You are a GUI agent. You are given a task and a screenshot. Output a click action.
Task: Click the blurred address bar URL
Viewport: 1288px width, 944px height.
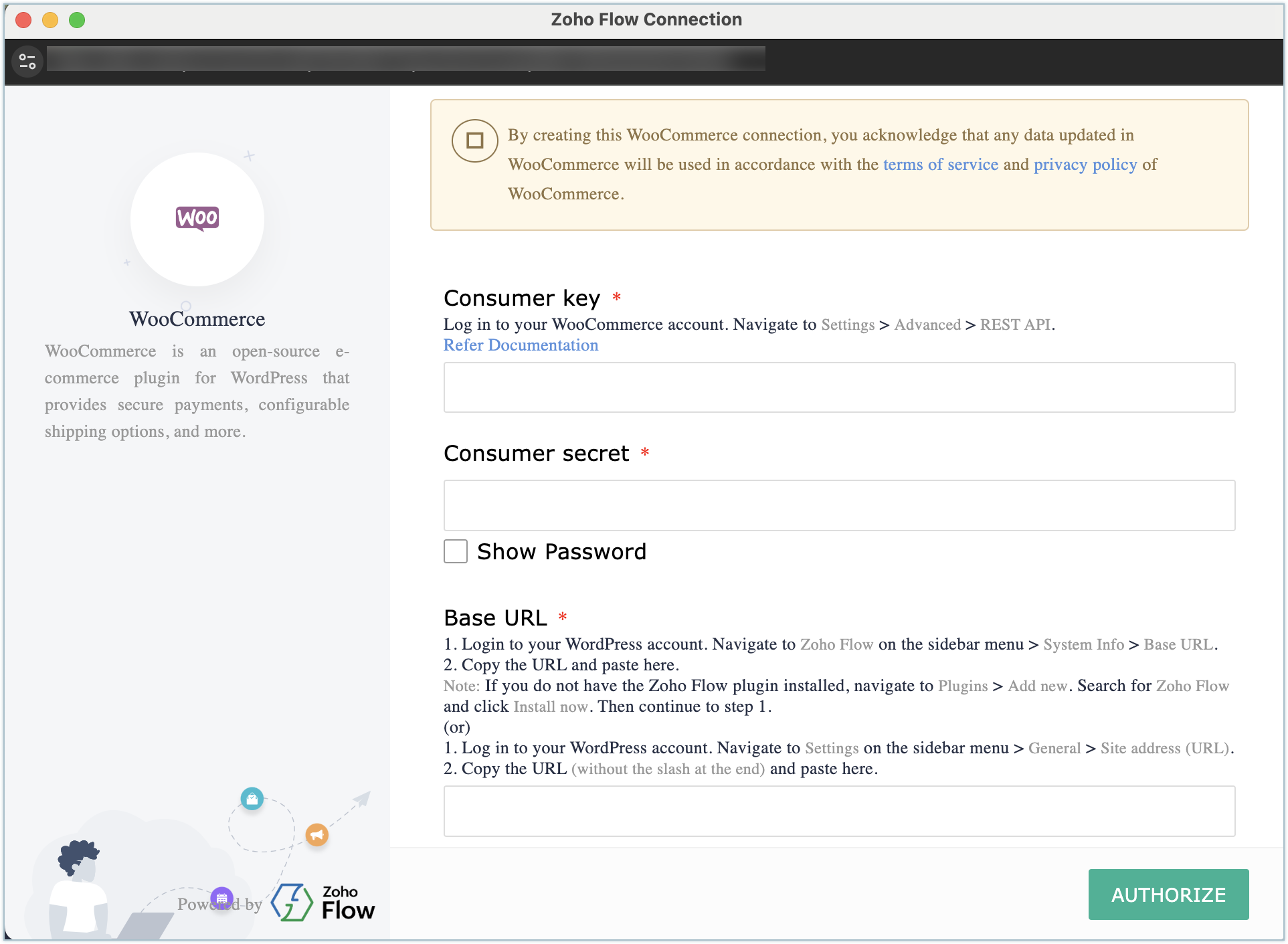[x=405, y=59]
